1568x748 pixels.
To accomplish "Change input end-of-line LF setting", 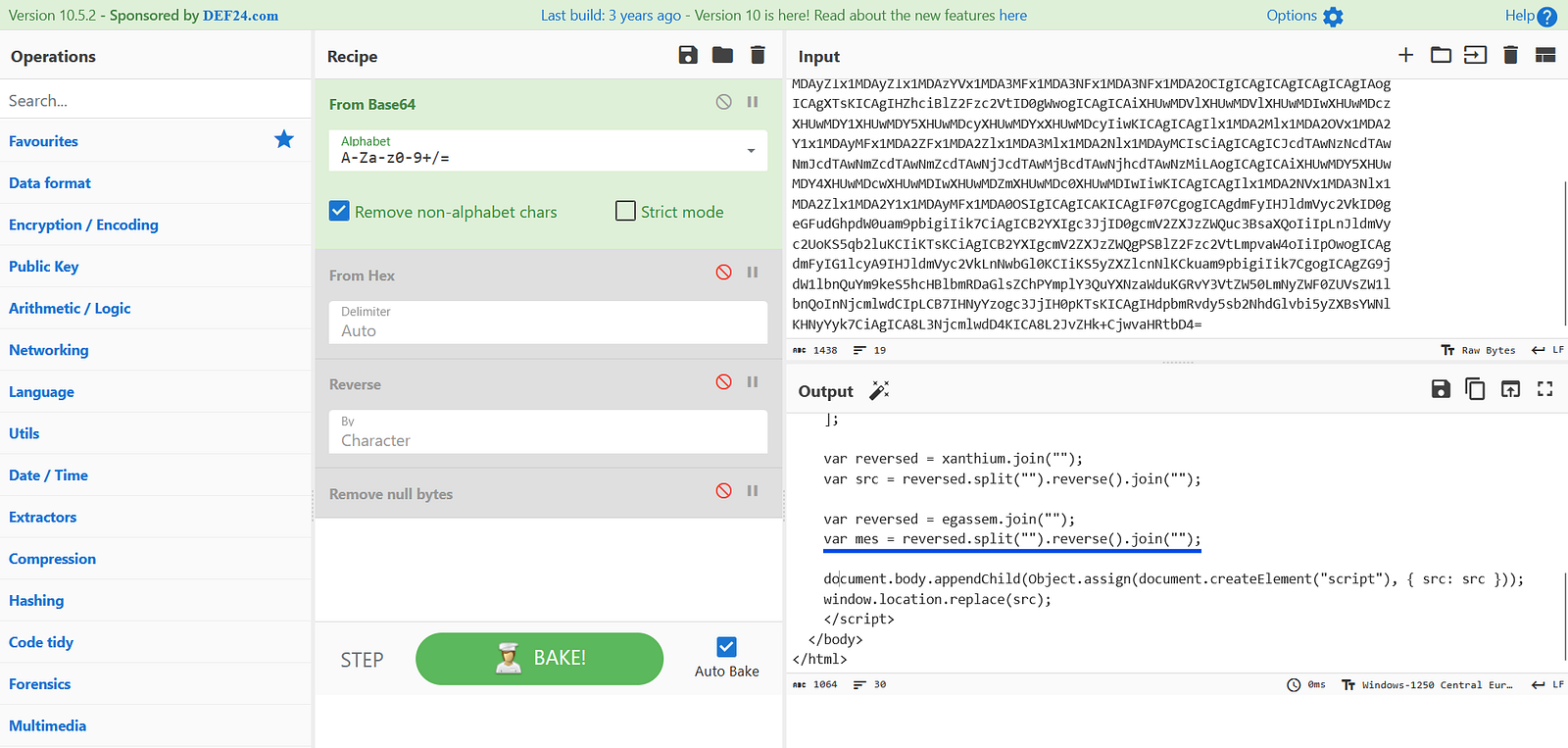I will [1547, 350].
